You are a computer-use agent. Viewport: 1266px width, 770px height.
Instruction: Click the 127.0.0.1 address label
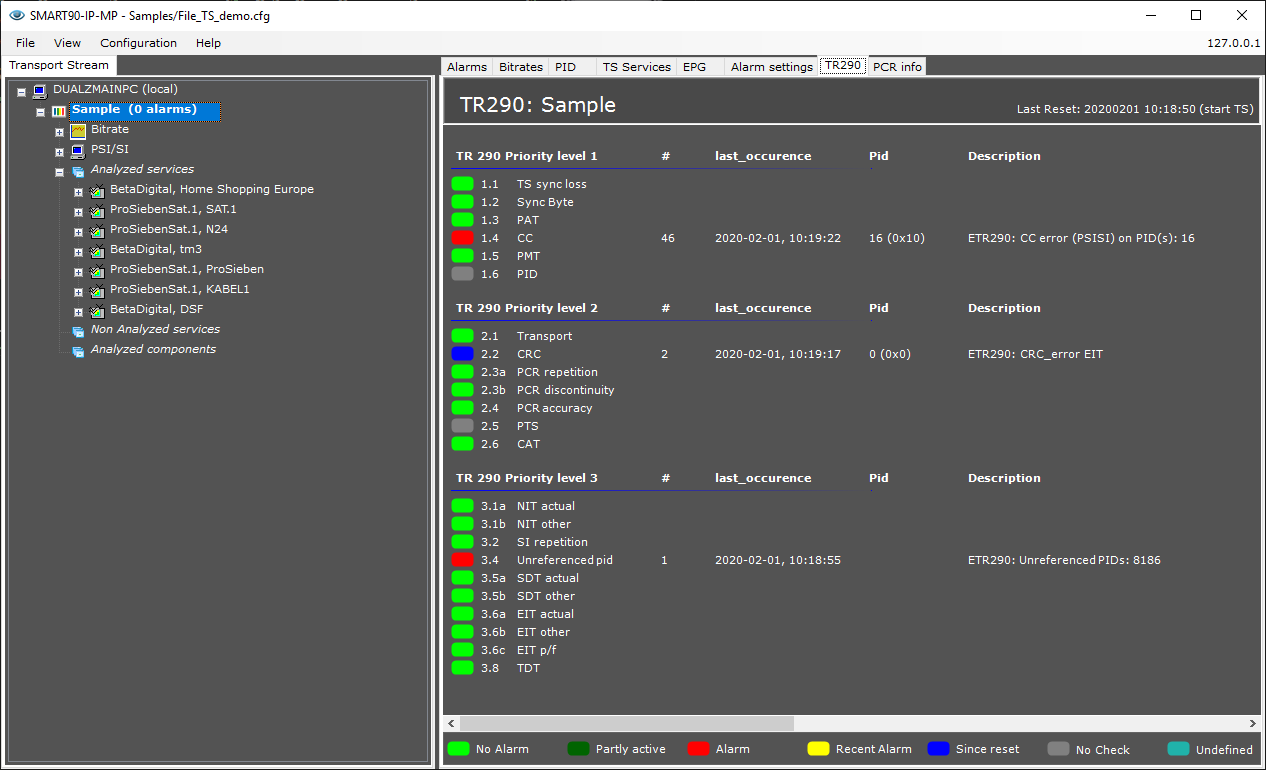(x=1233, y=43)
